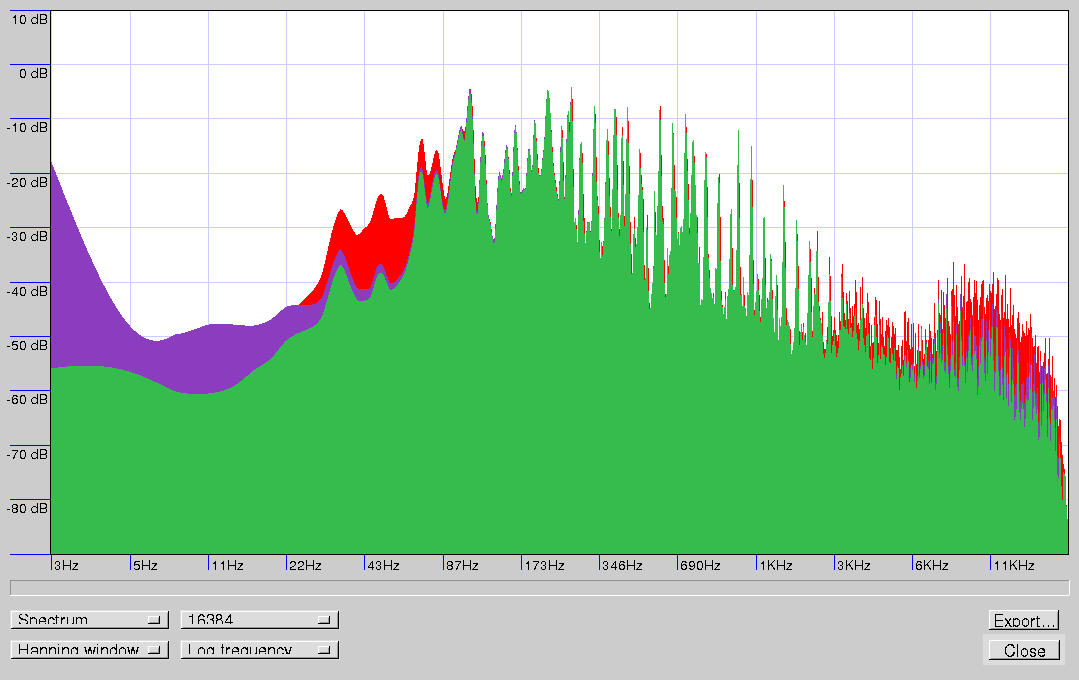The image size is (1079, 680).
Task: Click the Export... button
Action: tap(1023, 621)
